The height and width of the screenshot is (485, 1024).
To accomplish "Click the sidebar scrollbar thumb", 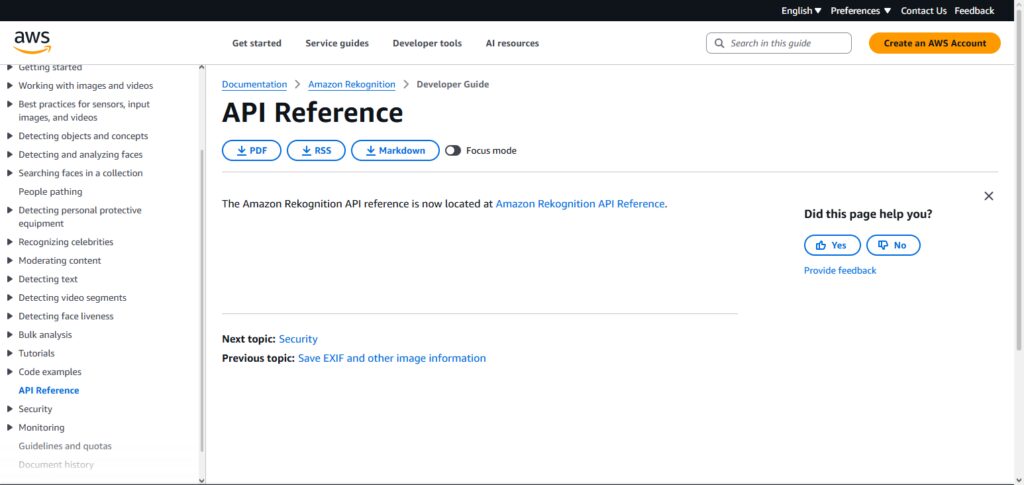I will (x=202, y=300).
